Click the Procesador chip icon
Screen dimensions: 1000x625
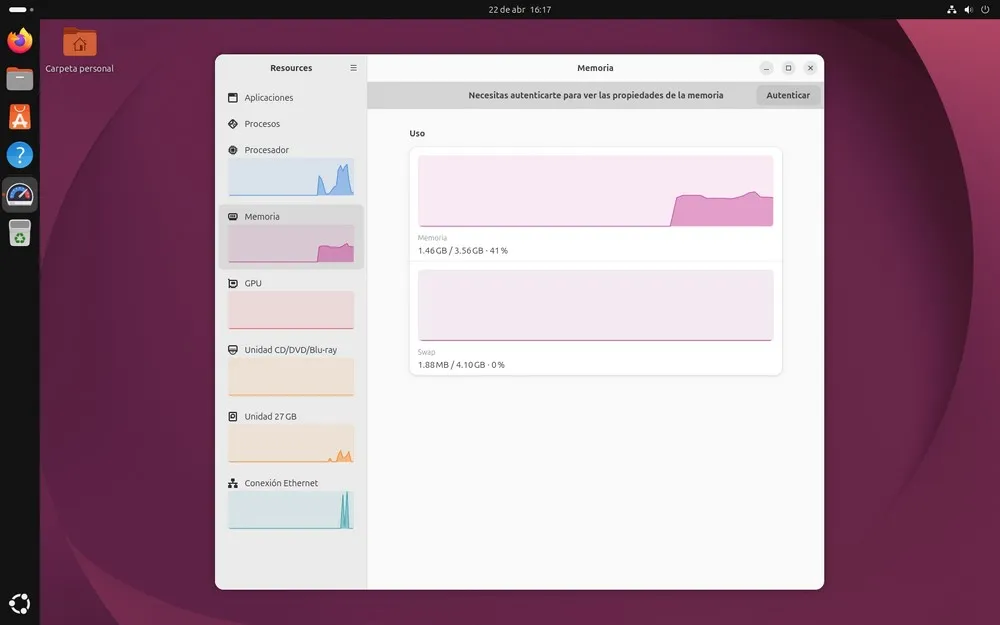point(233,150)
